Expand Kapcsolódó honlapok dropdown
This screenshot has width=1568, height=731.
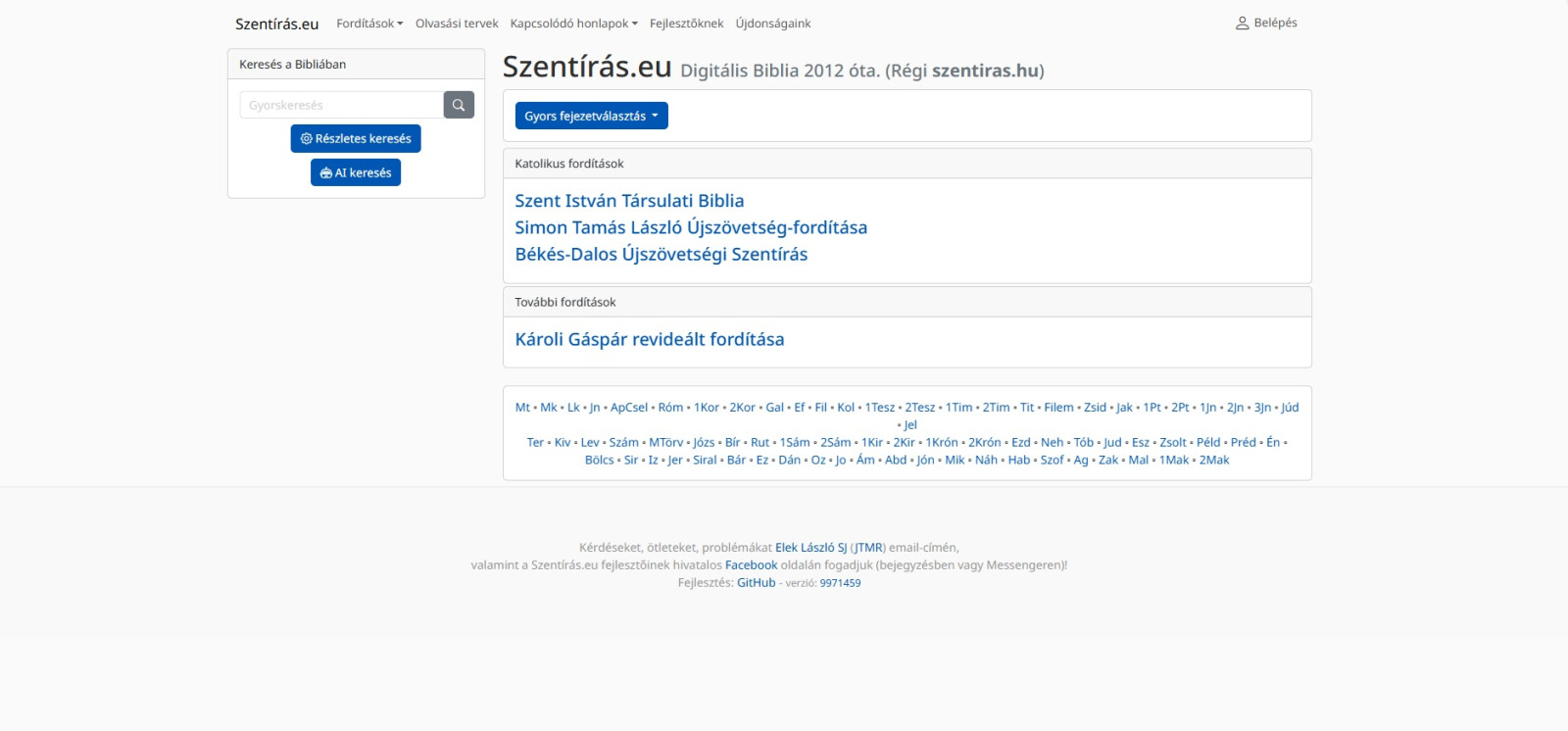point(573,24)
